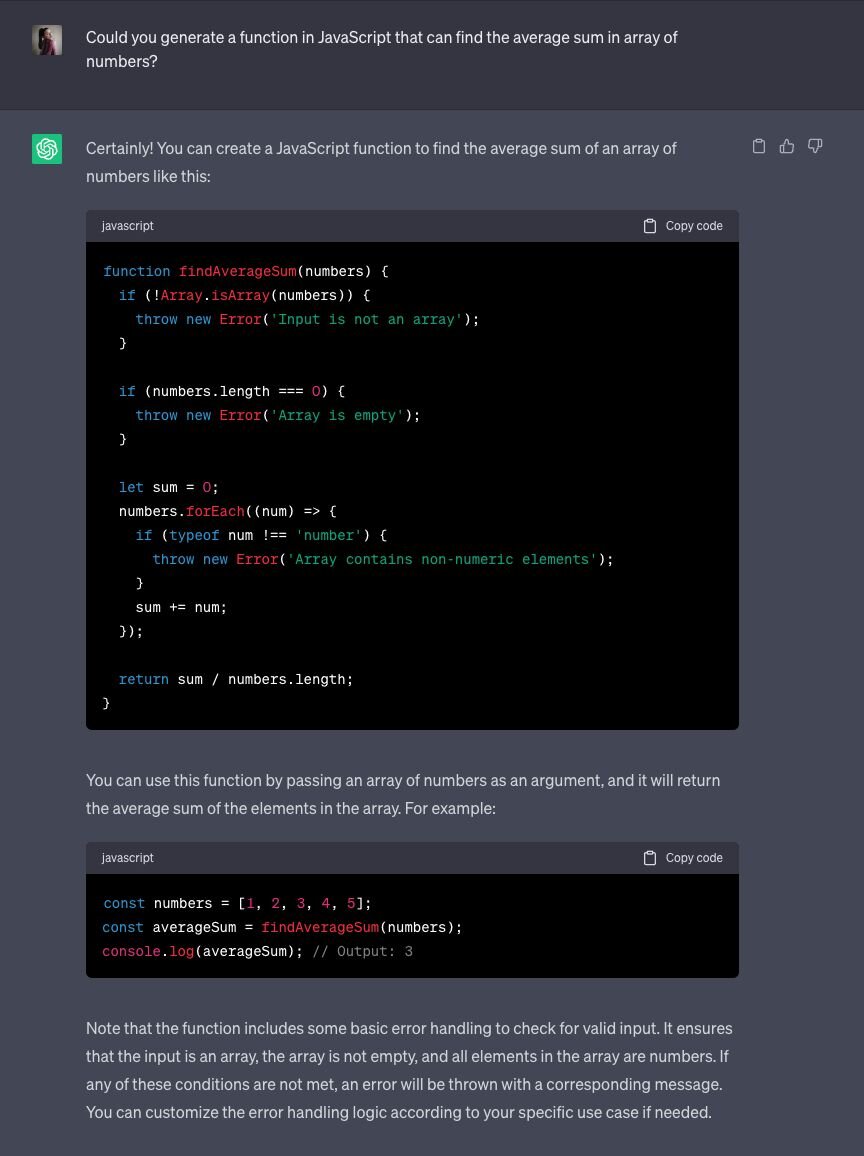
Task: Click the 'if (typeof num !== 'number') {' line
Action: pyautogui.click(x=261, y=535)
